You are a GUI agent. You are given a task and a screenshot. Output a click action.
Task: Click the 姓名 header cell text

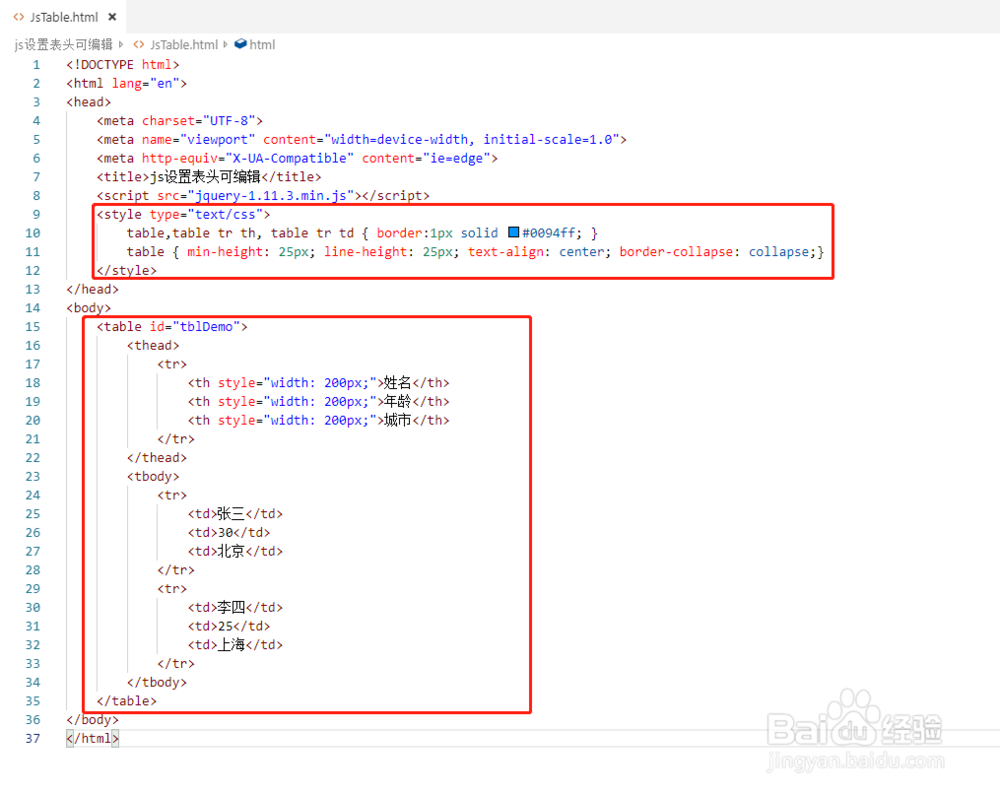(397, 383)
